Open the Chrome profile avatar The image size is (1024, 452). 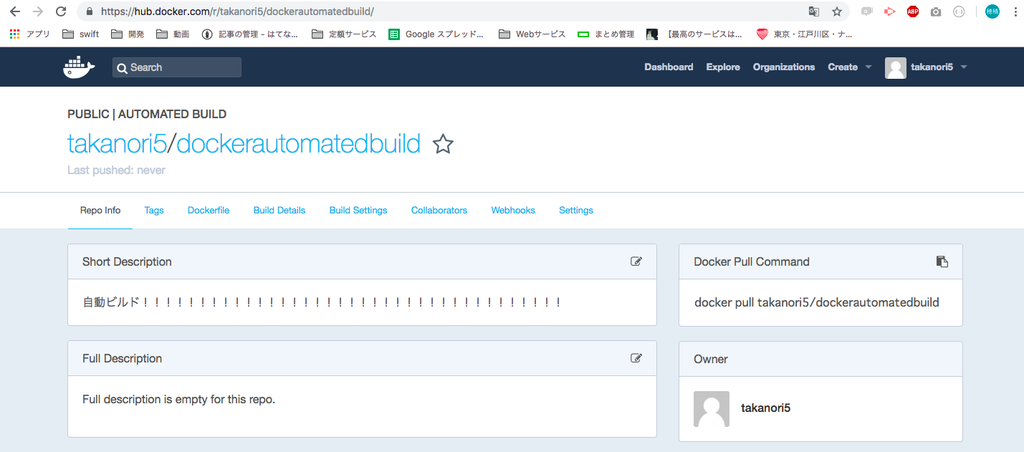(992, 11)
